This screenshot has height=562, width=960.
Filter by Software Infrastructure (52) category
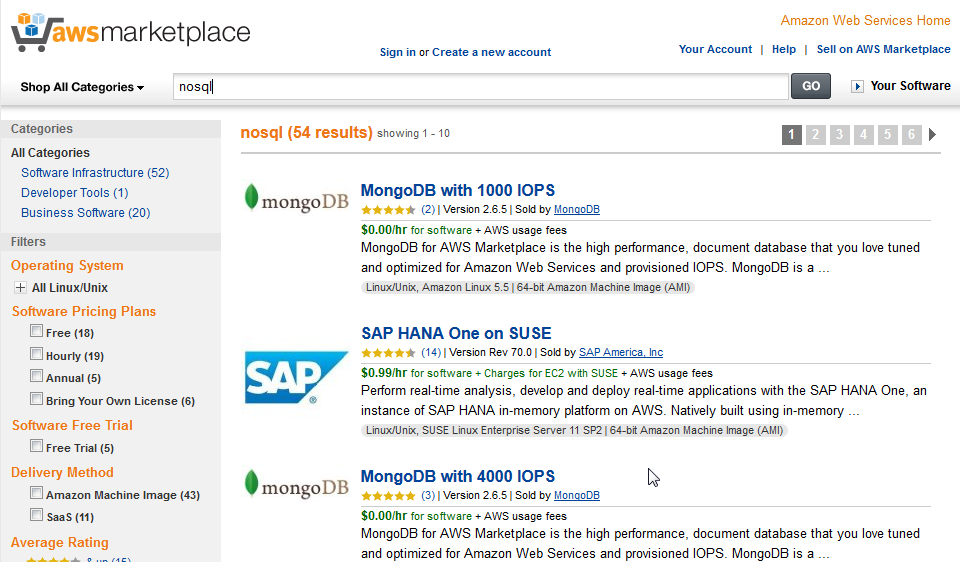click(x=95, y=173)
